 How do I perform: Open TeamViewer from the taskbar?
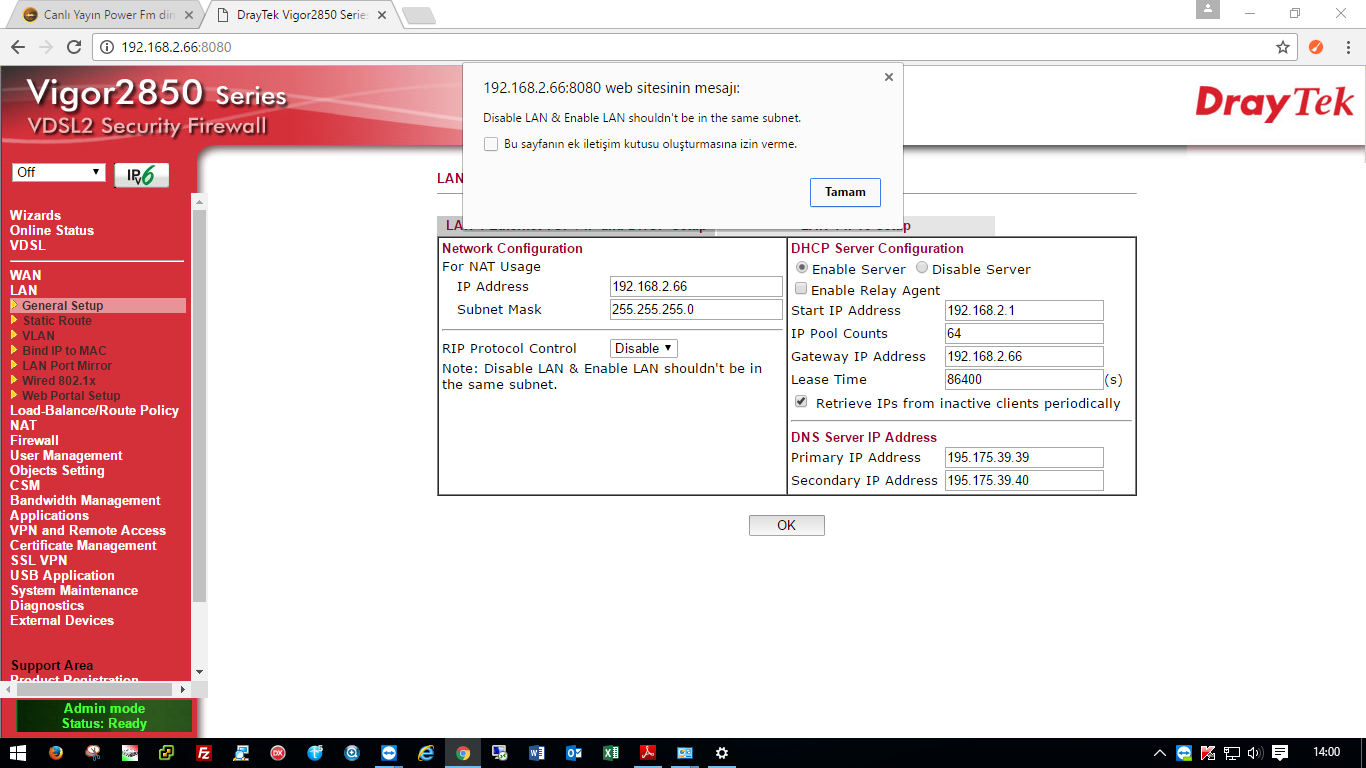click(x=388, y=753)
